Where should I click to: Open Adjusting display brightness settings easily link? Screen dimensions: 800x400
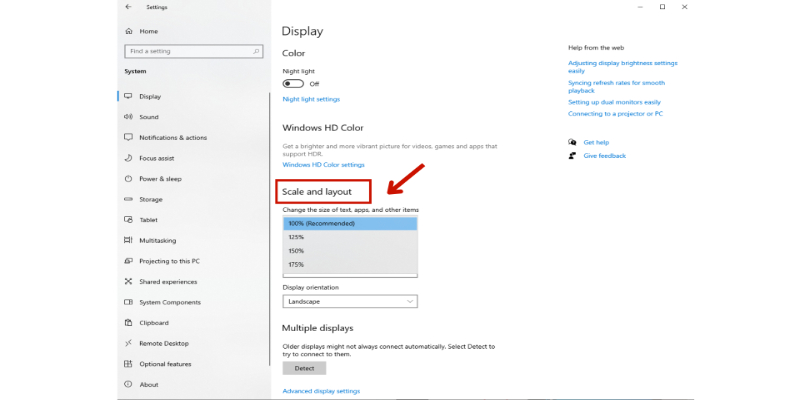(x=623, y=67)
